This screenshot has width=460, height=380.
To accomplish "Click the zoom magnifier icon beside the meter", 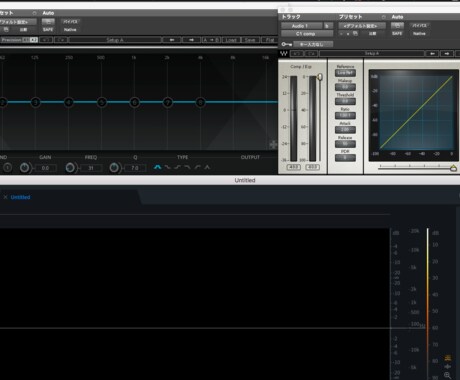I will pyautogui.click(x=448, y=375).
